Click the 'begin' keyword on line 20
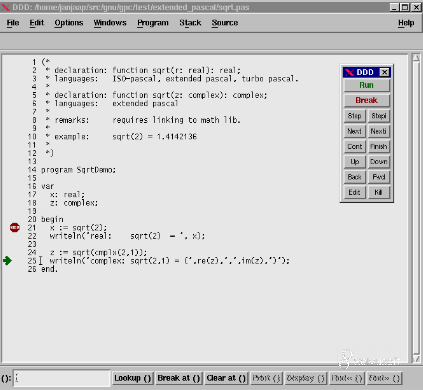This screenshot has width=423, height=390. [52, 220]
